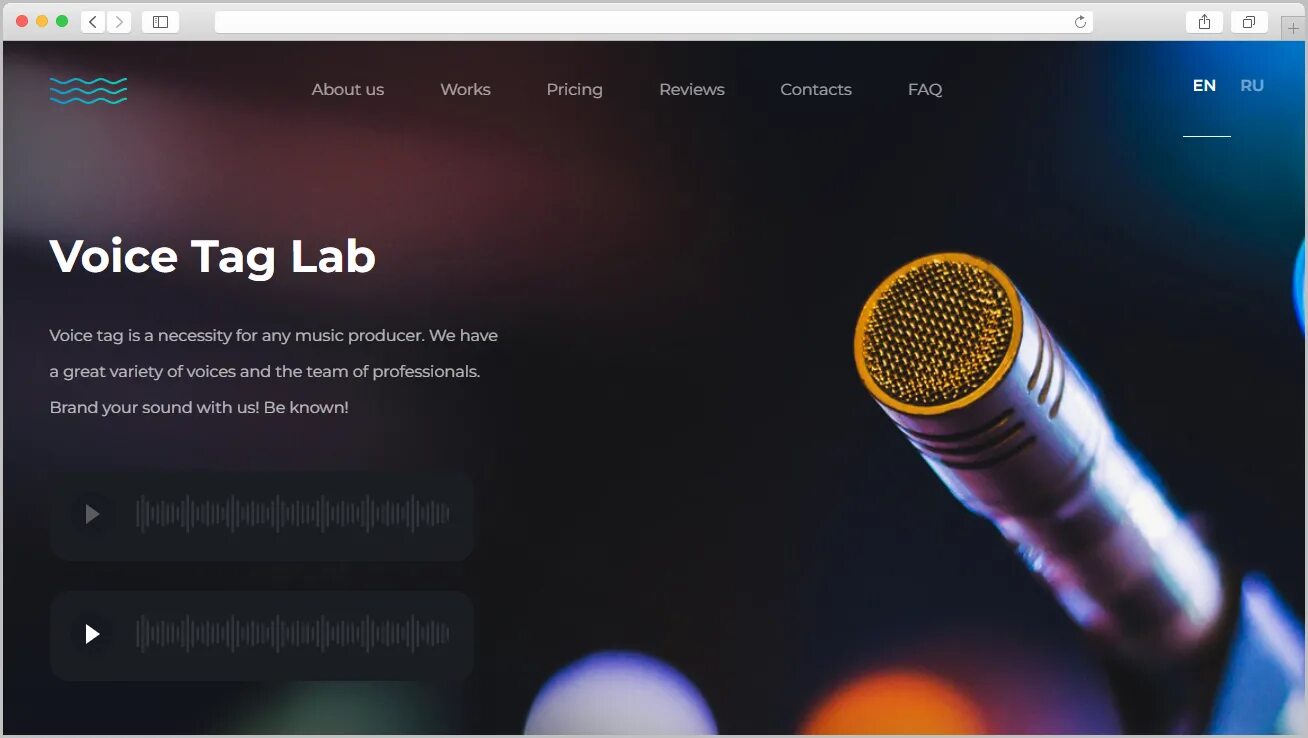Open the About us menu item
This screenshot has width=1308, height=738.
coord(348,90)
